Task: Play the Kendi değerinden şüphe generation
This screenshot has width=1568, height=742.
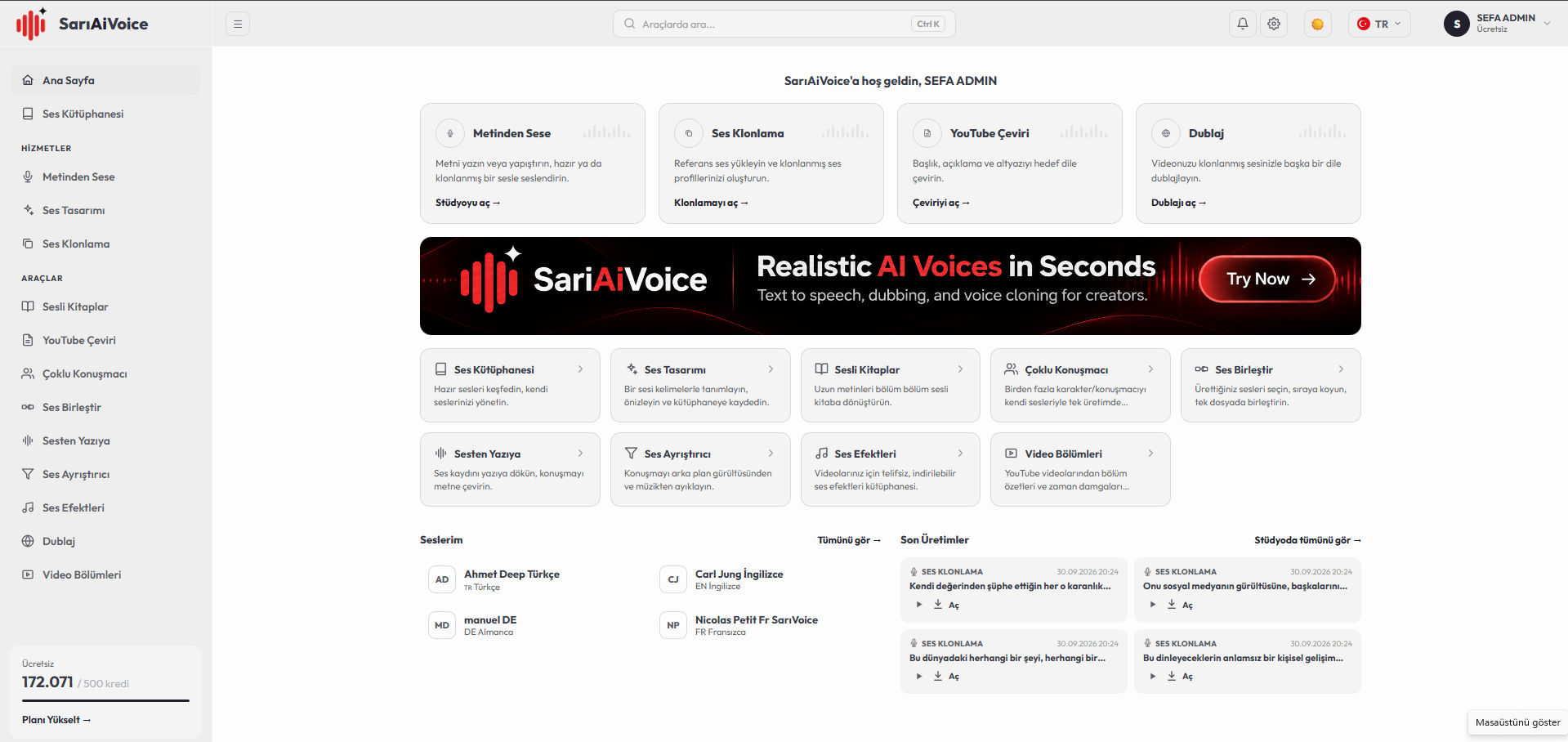Action: coord(919,605)
